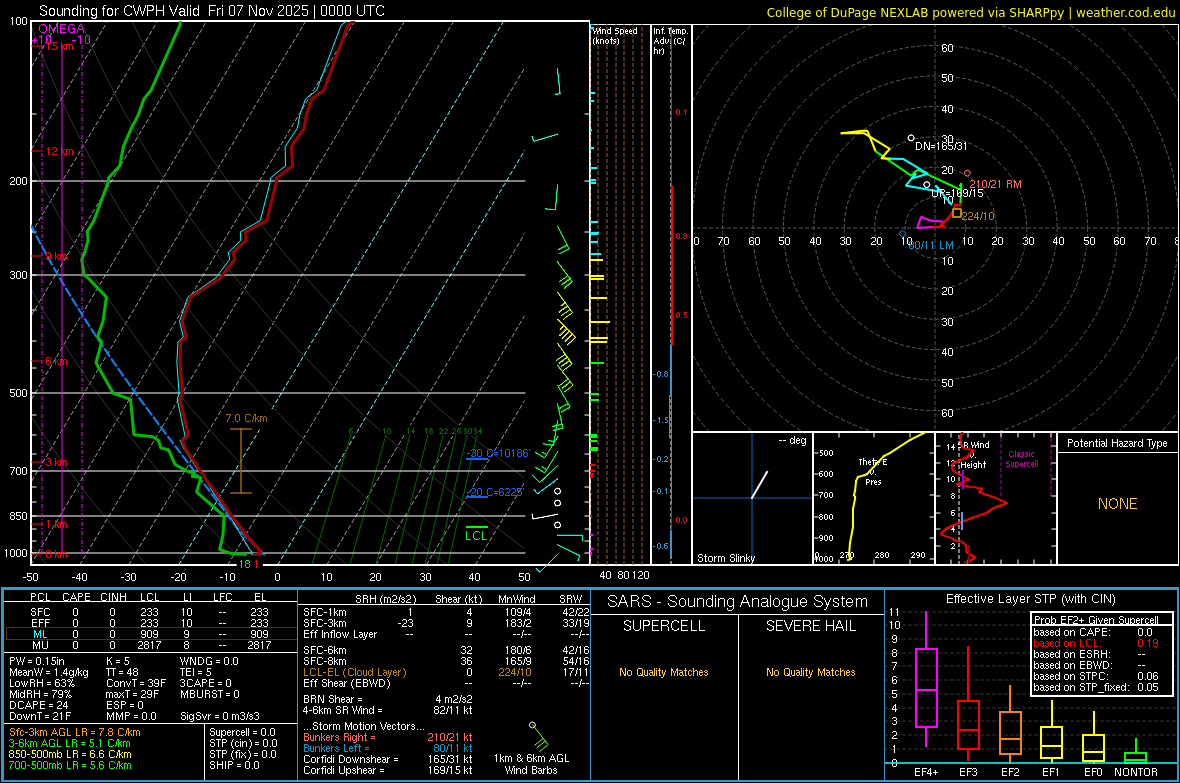Screen dimensions: 1180x783
Task: Click the 12 km height marker
Action: [x=59, y=151]
